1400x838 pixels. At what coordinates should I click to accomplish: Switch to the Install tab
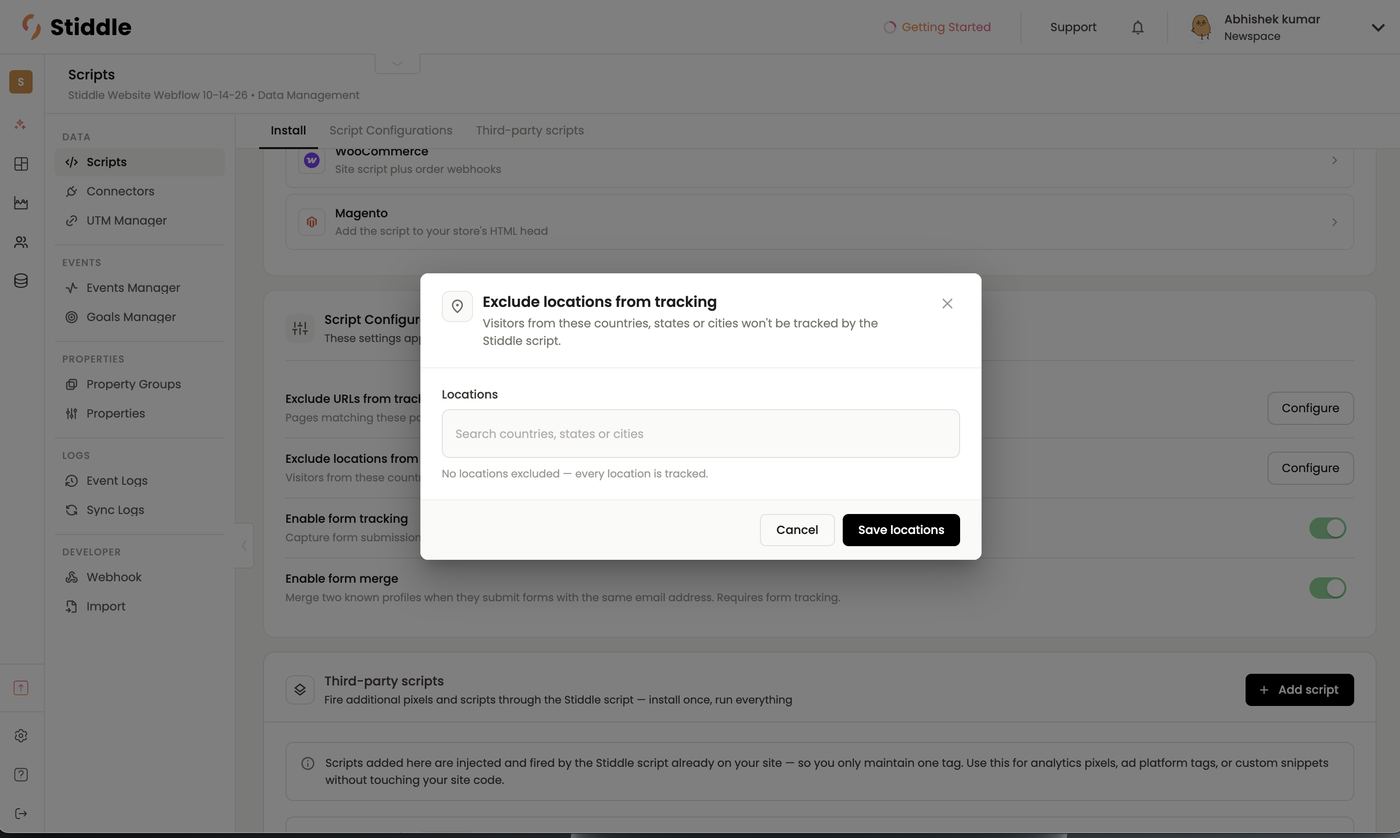coord(288,131)
